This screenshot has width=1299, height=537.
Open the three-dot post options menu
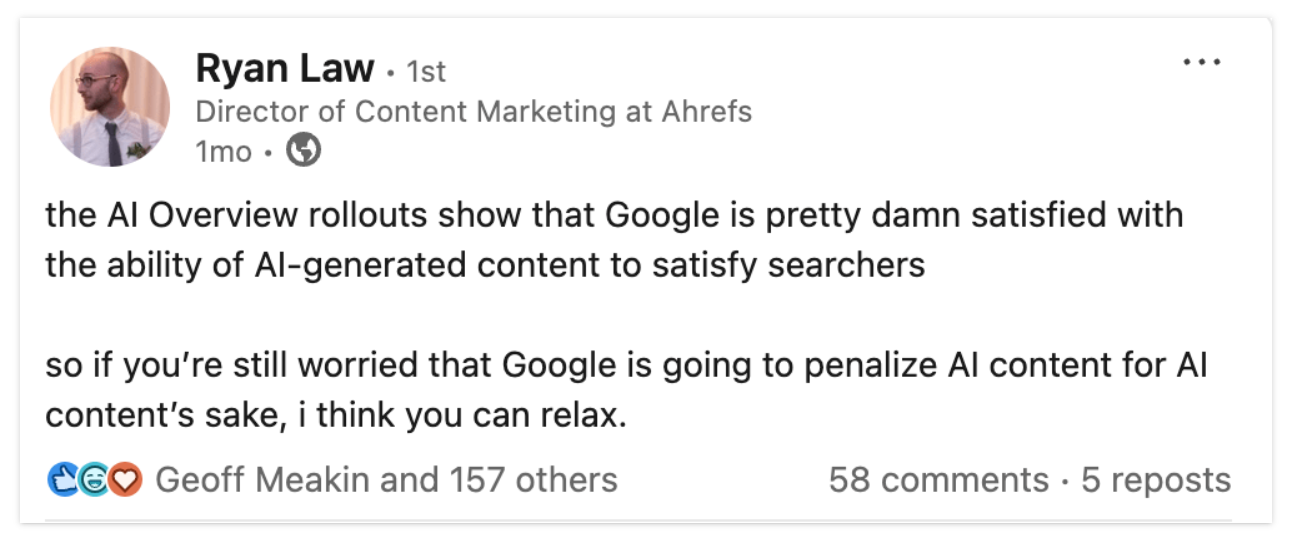[x=1201, y=62]
